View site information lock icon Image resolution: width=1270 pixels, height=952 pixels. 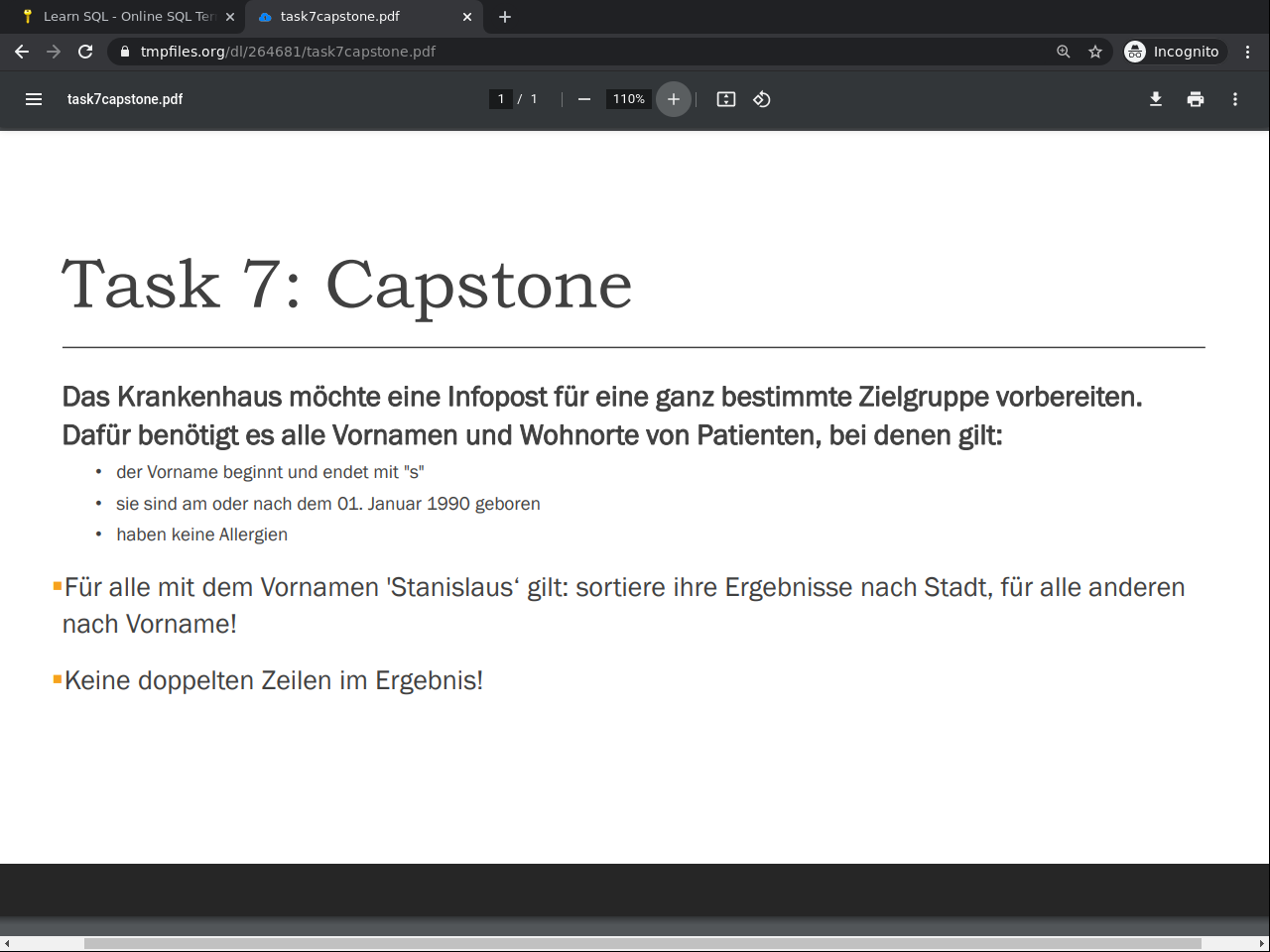[125, 52]
